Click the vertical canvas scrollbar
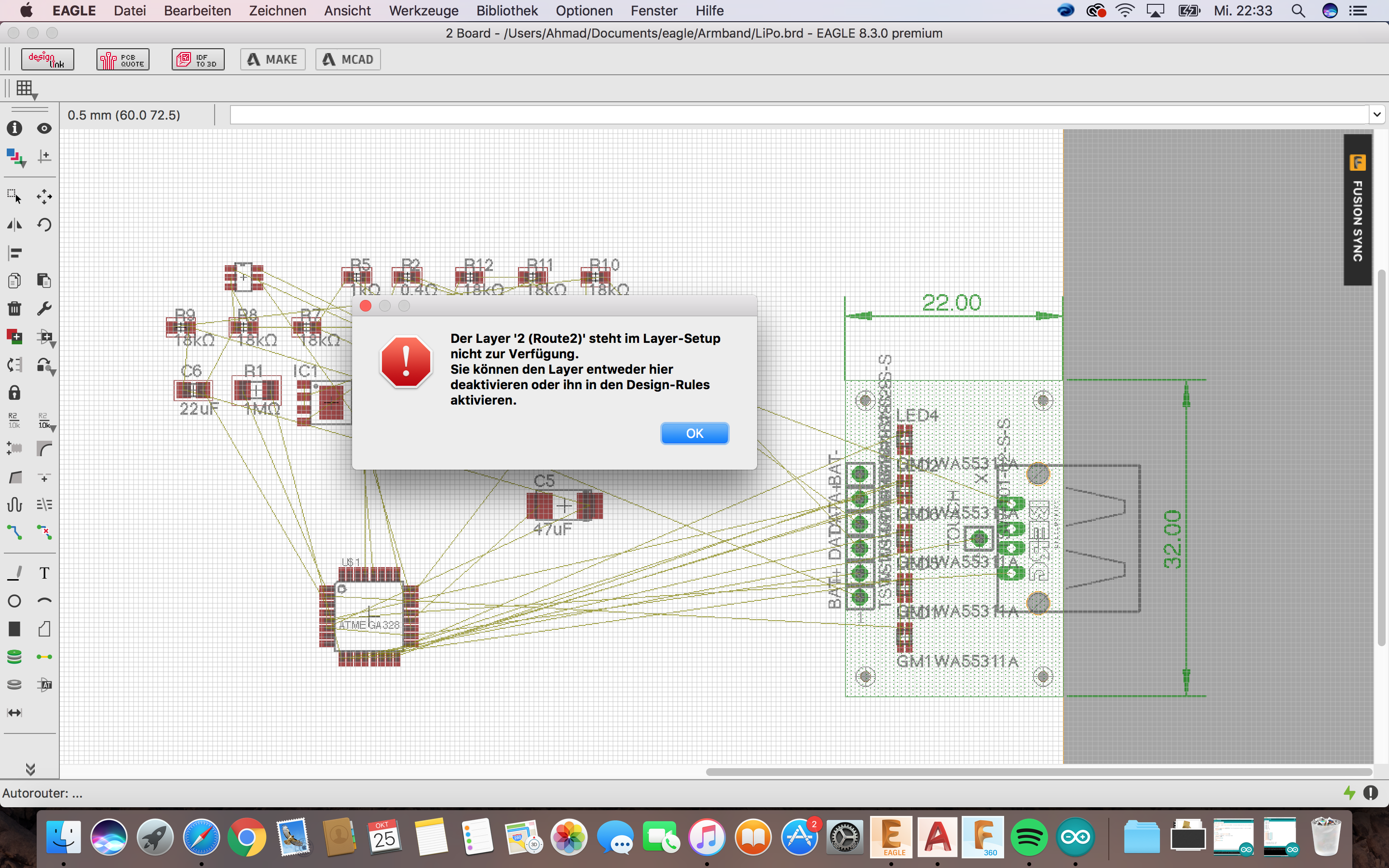The width and height of the screenshot is (1389, 868). tap(1381, 458)
